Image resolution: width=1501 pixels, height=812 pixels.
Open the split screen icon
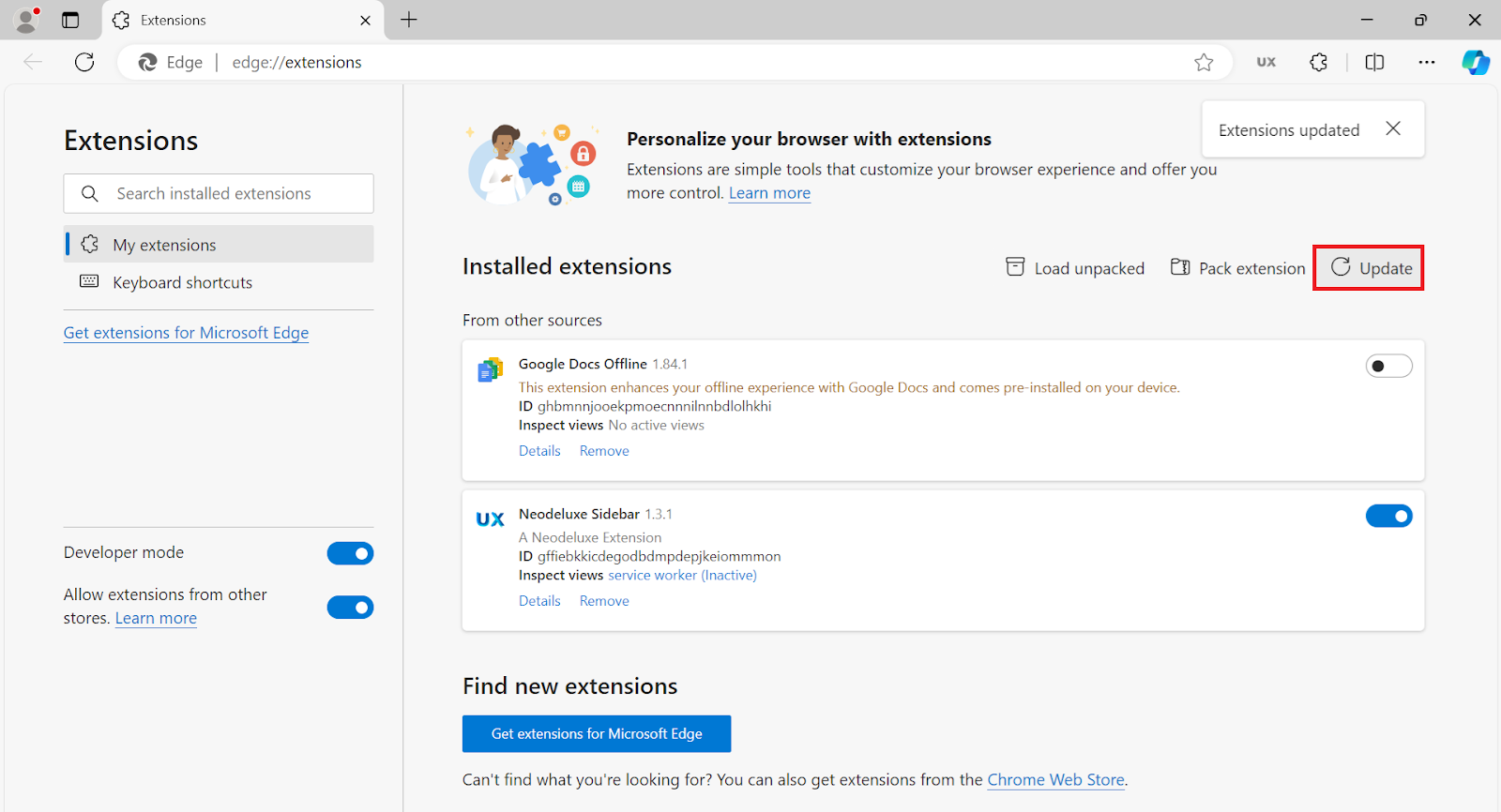1374,62
